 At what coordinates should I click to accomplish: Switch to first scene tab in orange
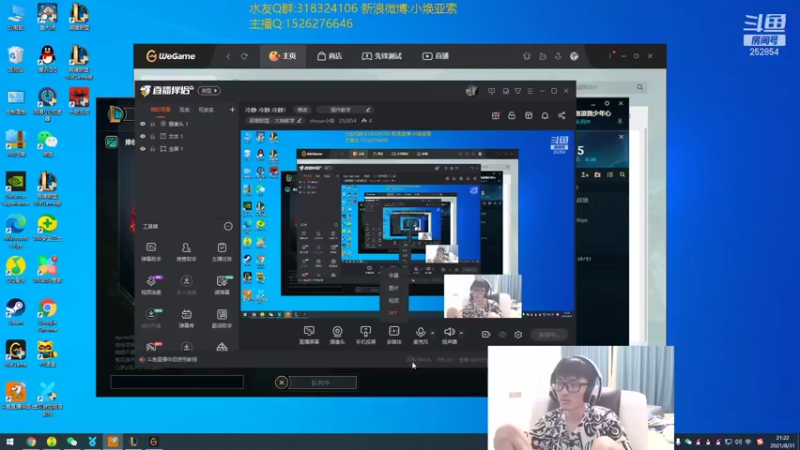pos(160,110)
